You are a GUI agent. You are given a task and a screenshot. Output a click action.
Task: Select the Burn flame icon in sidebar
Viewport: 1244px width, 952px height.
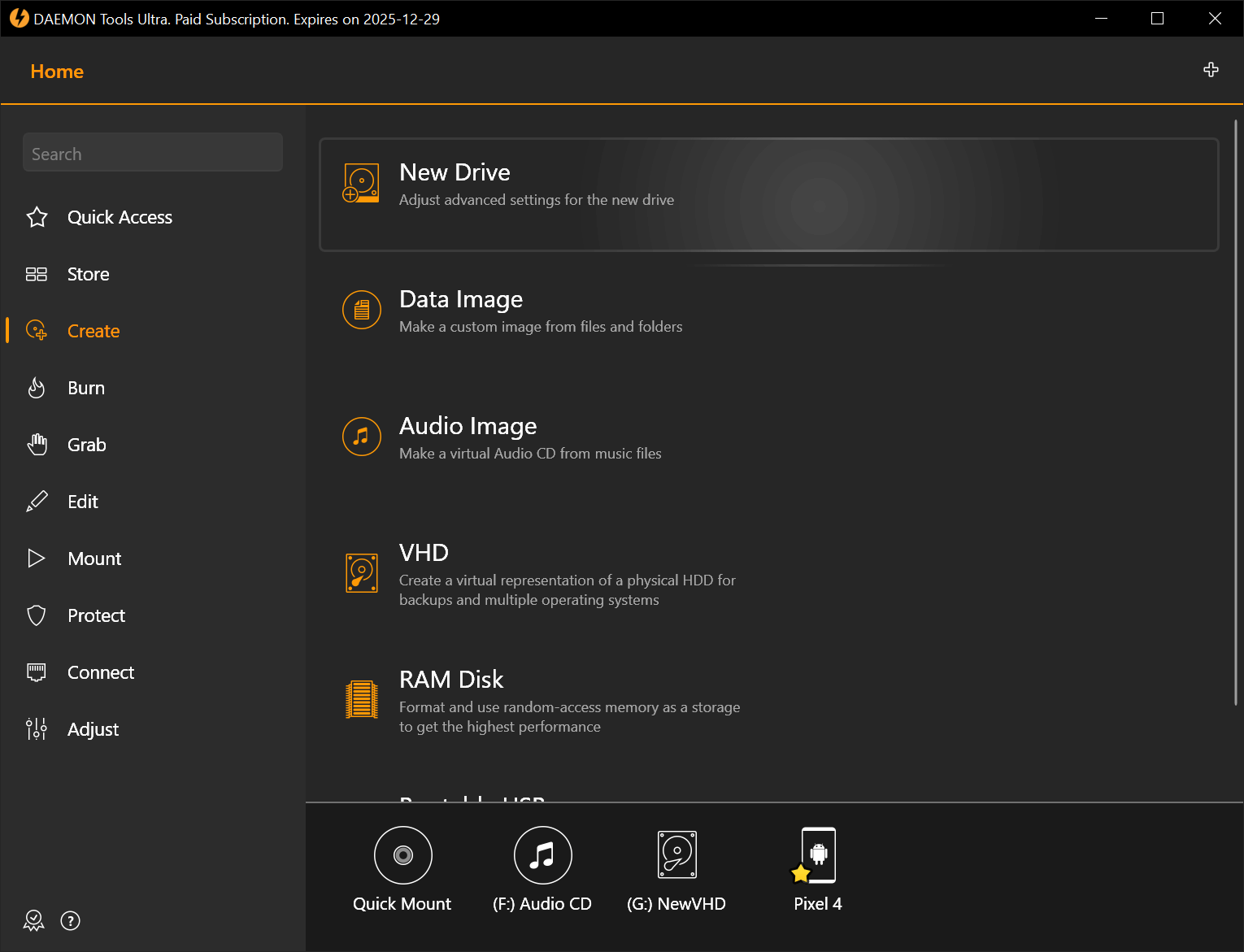37,387
